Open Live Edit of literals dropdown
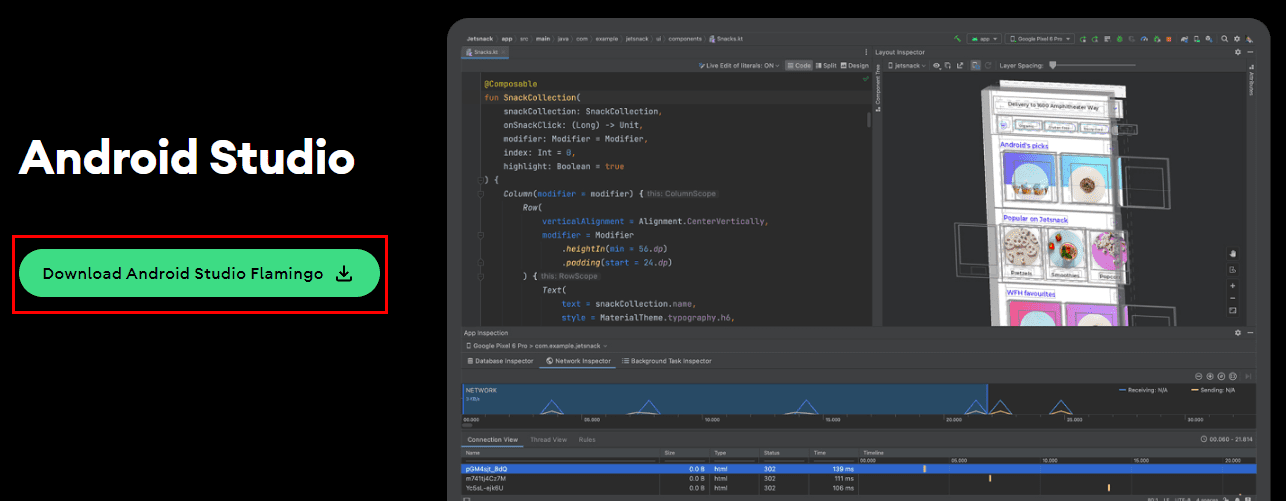This screenshot has width=1286, height=501. point(739,65)
